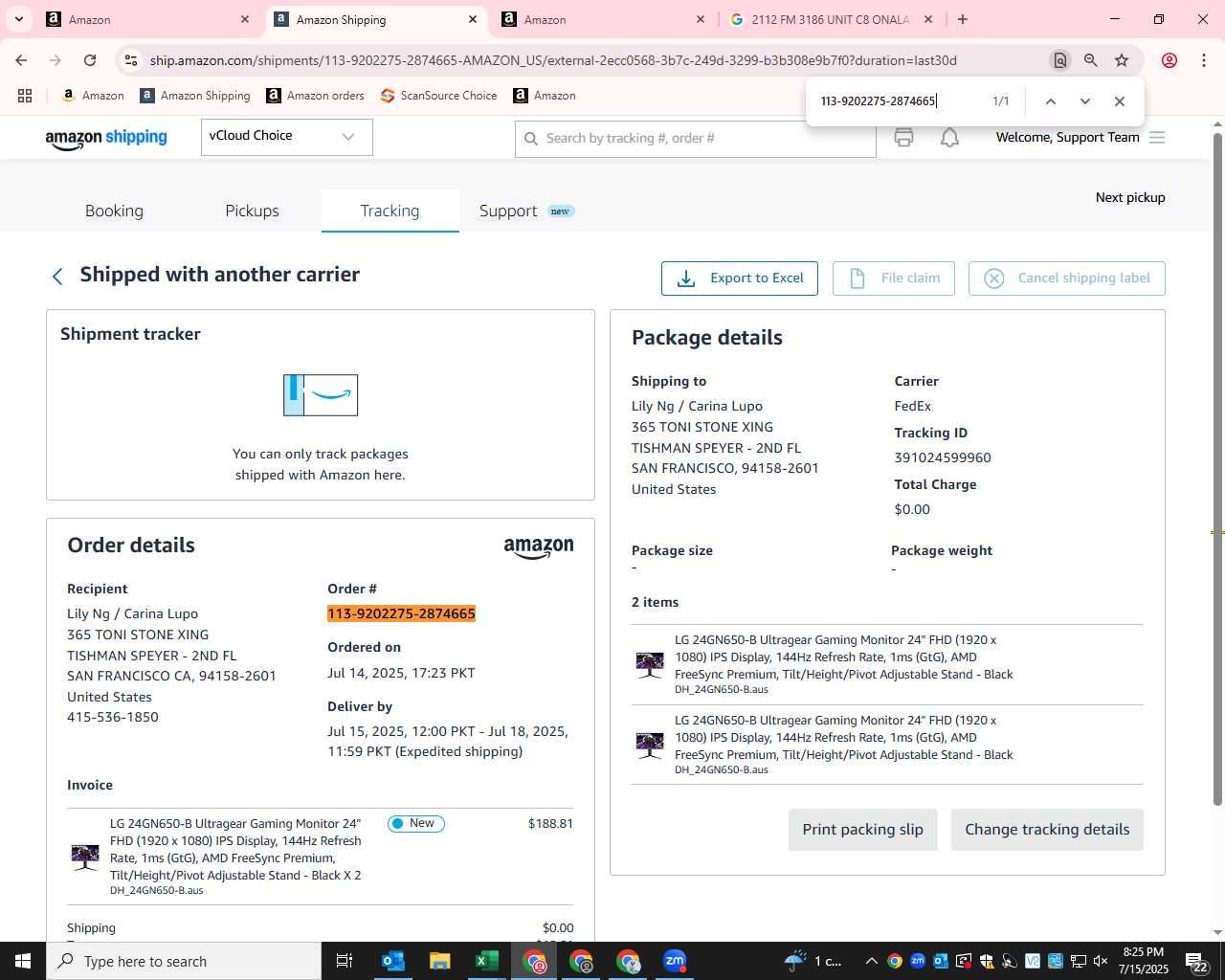Image resolution: width=1225 pixels, height=980 pixels.
Task: Open Outlook from the taskbar
Action: click(392, 961)
